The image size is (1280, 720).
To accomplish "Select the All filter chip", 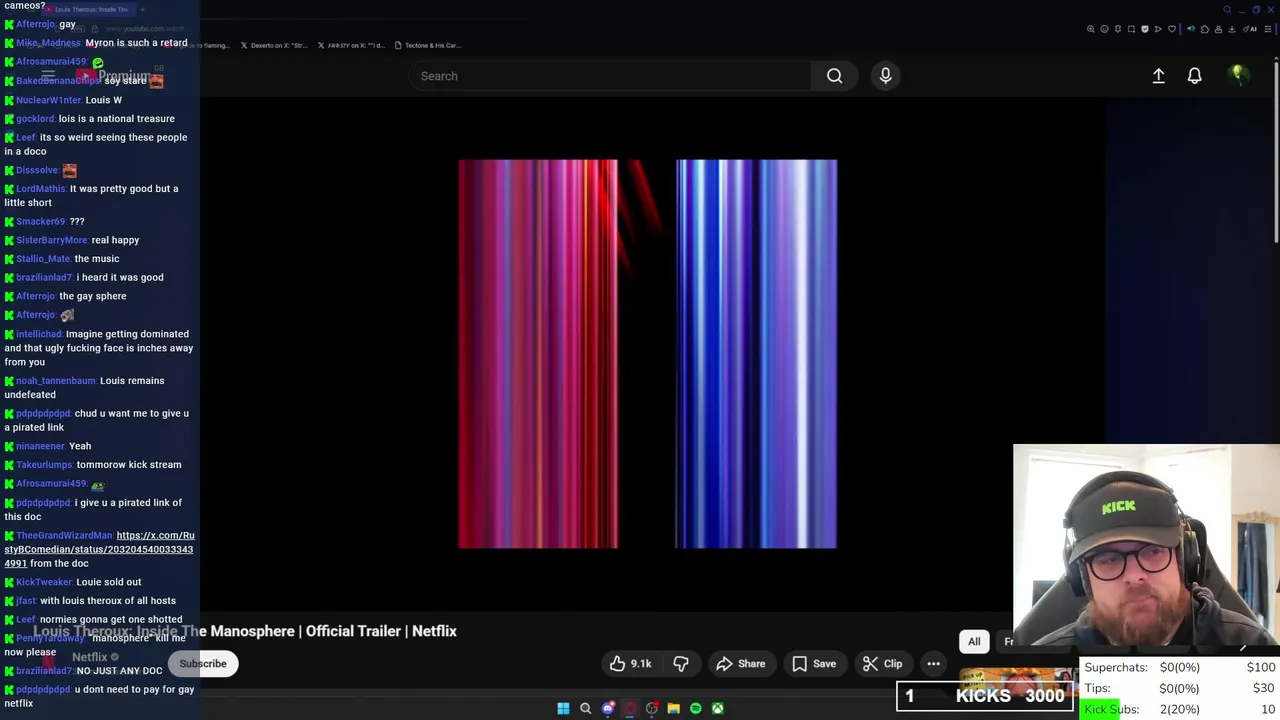I will click(x=974, y=641).
